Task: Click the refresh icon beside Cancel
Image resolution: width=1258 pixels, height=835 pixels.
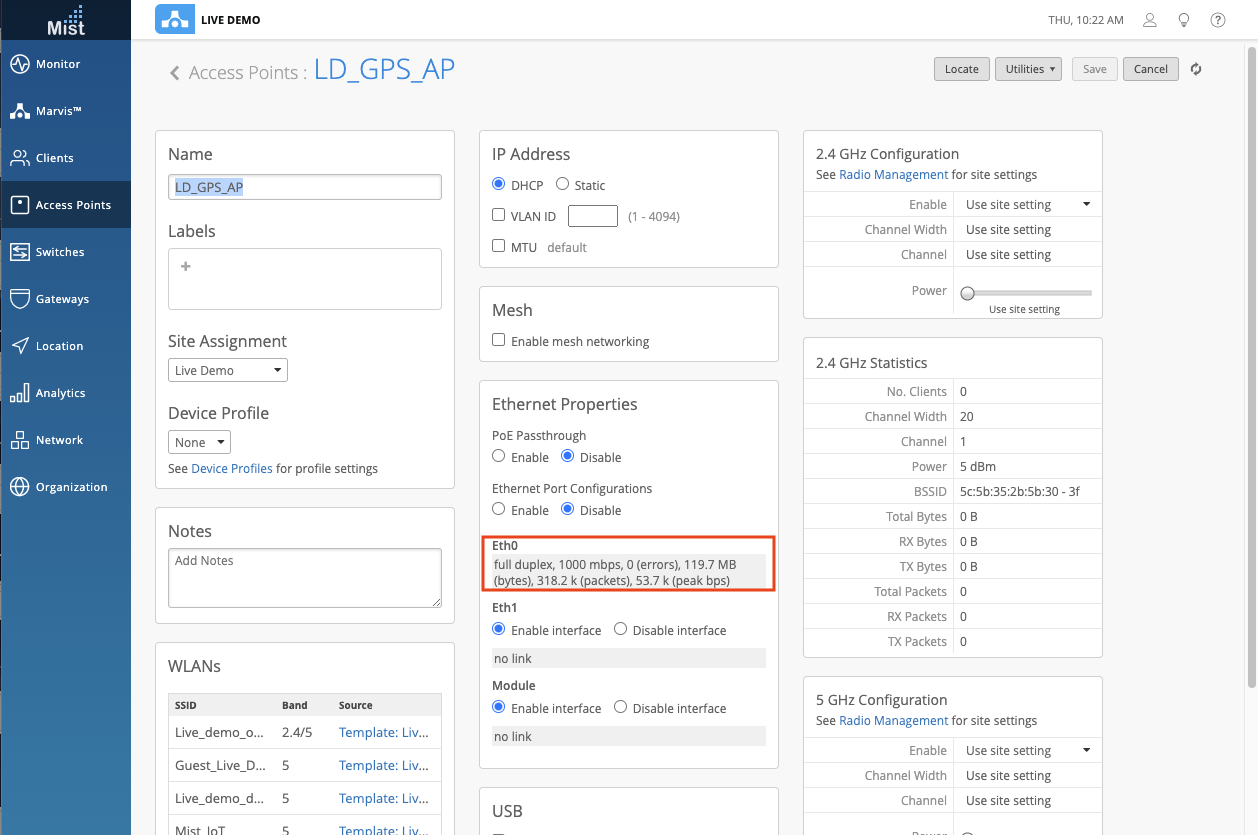Action: click(x=1195, y=69)
